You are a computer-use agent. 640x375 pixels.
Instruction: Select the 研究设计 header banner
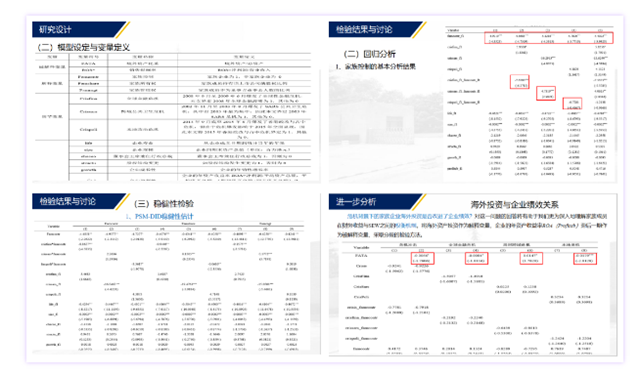click(80, 29)
